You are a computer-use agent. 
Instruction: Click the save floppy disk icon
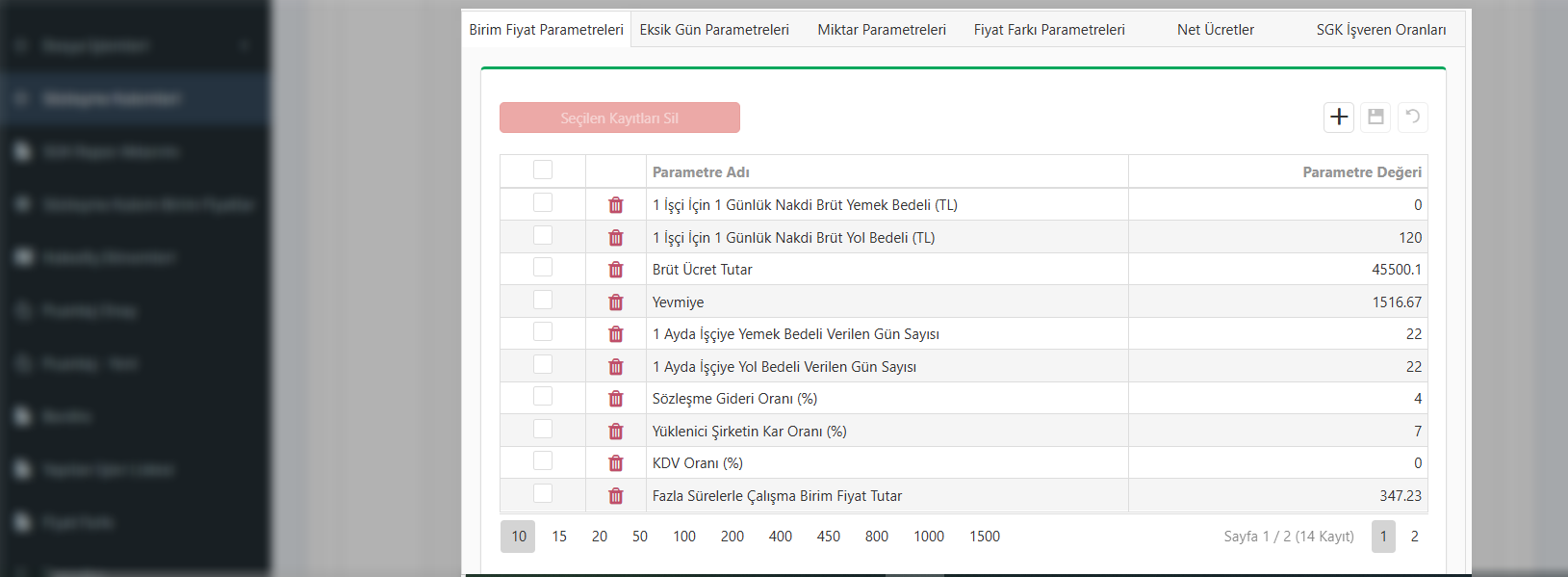pyautogui.click(x=1375, y=118)
